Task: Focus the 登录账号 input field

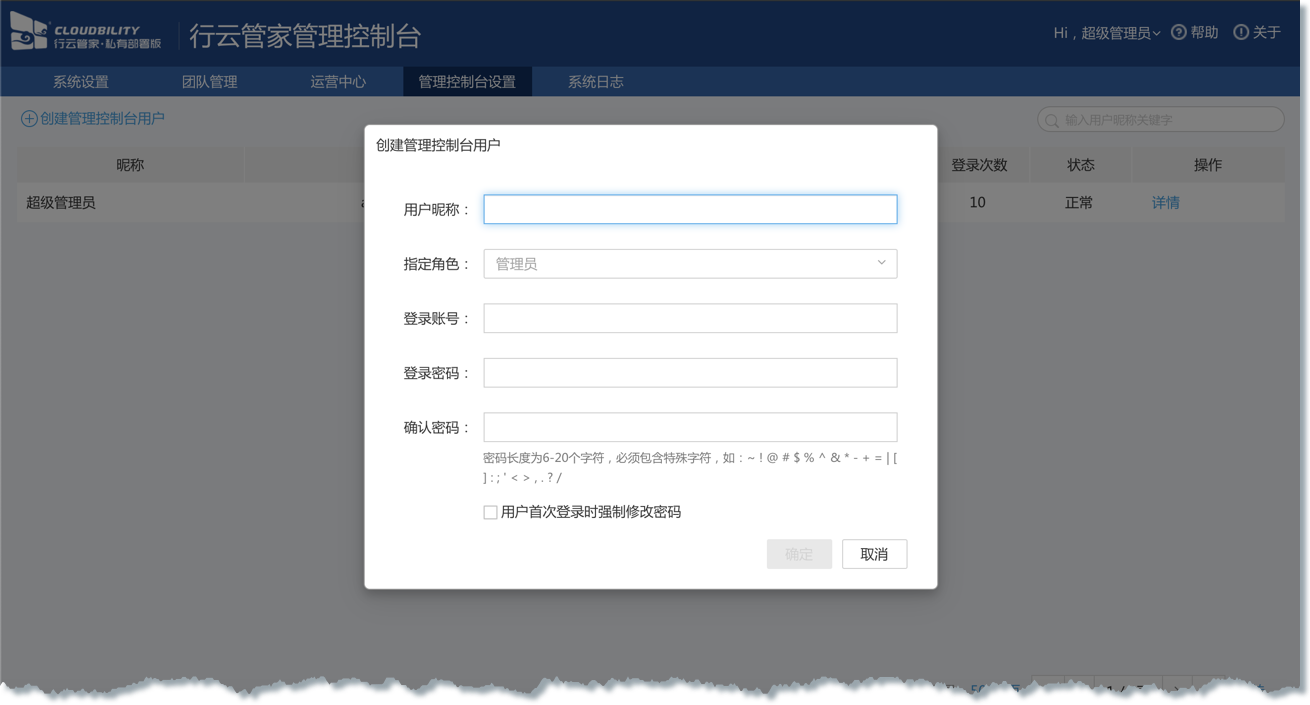Action: 690,318
